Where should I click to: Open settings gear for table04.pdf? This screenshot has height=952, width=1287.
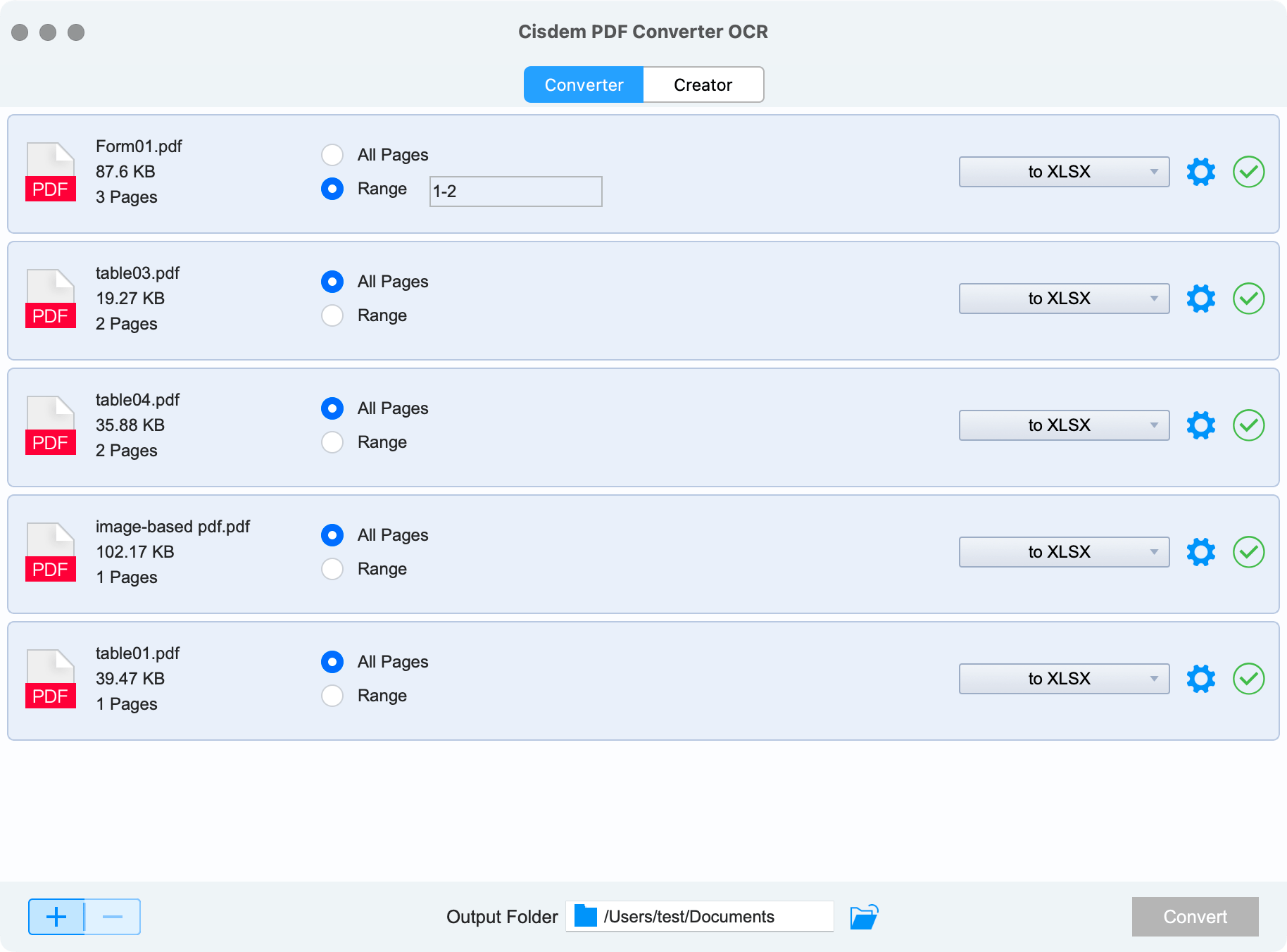(x=1200, y=425)
